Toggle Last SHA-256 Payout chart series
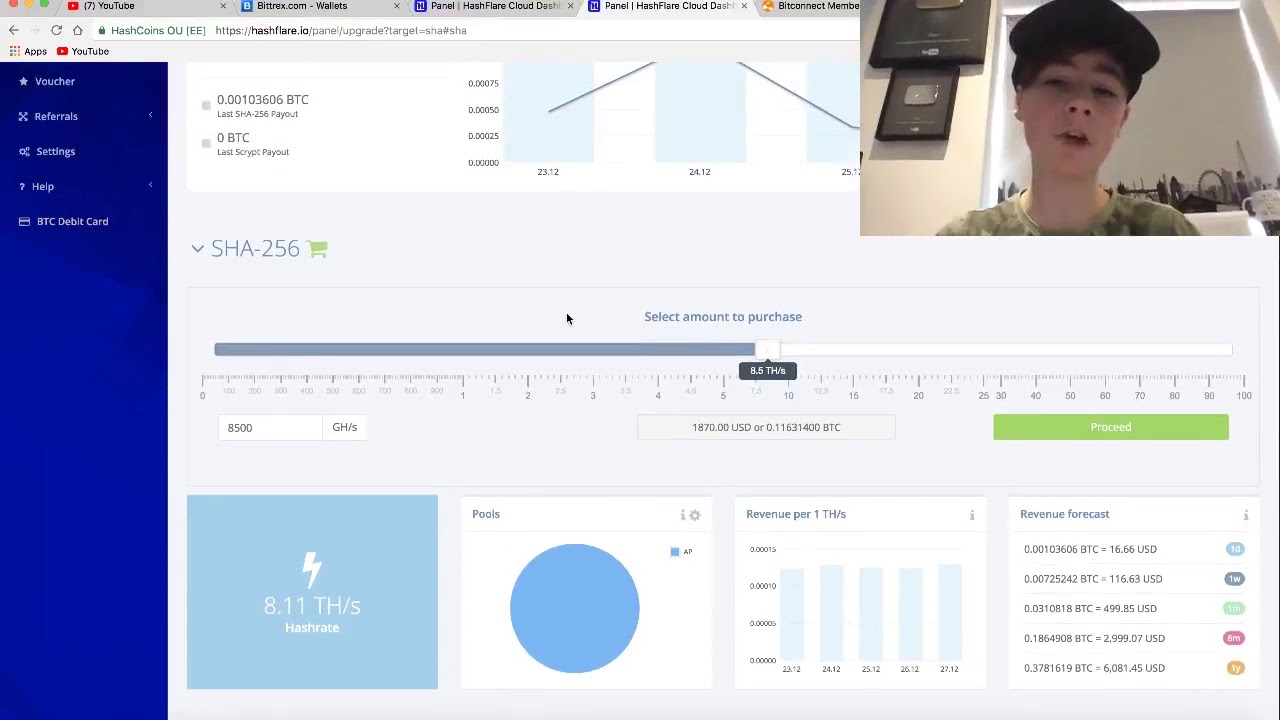This screenshot has height=720, width=1280. pyautogui.click(x=206, y=105)
